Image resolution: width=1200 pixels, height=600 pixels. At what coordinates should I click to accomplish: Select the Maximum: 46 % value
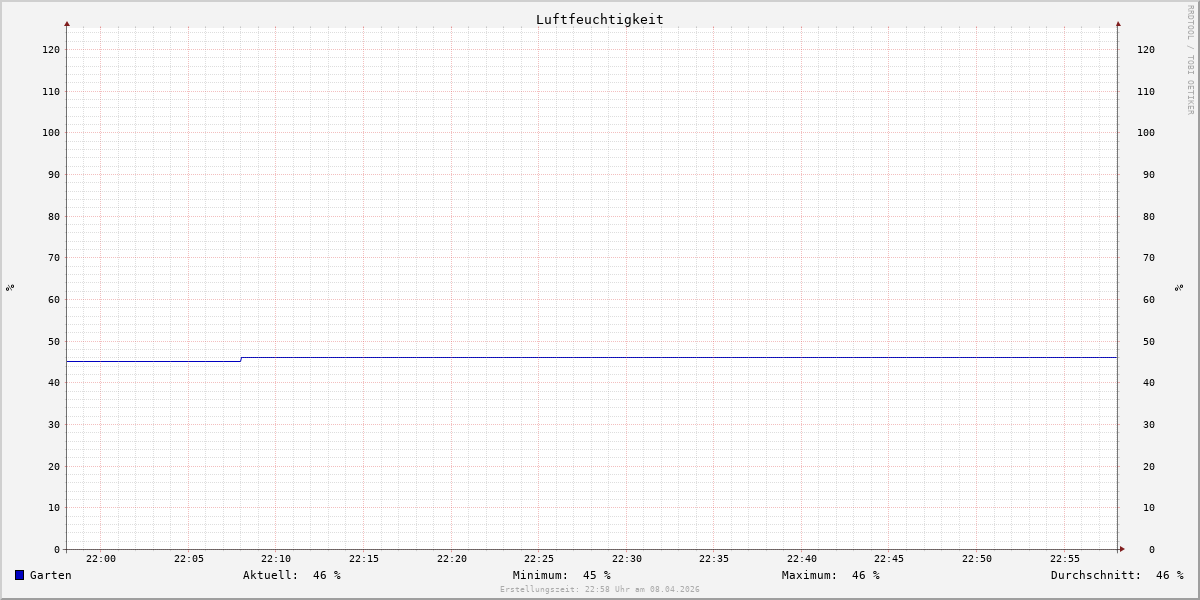pyautogui.click(x=831, y=575)
